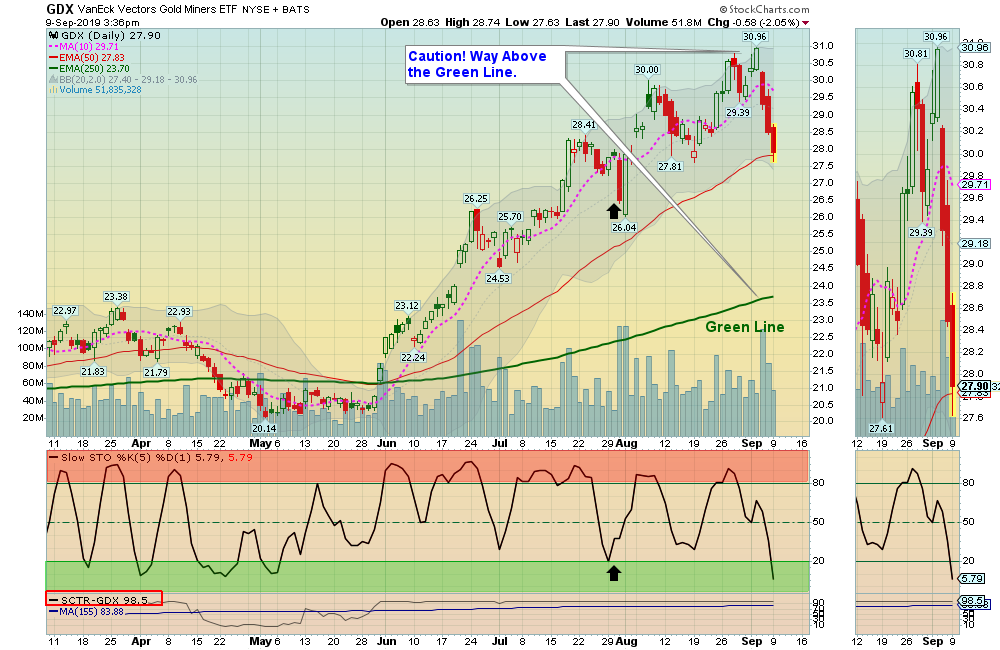This screenshot has width=1000, height=650.
Task: Click the SCTR-GDX legend line icon
Action: [x=53, y=599]
